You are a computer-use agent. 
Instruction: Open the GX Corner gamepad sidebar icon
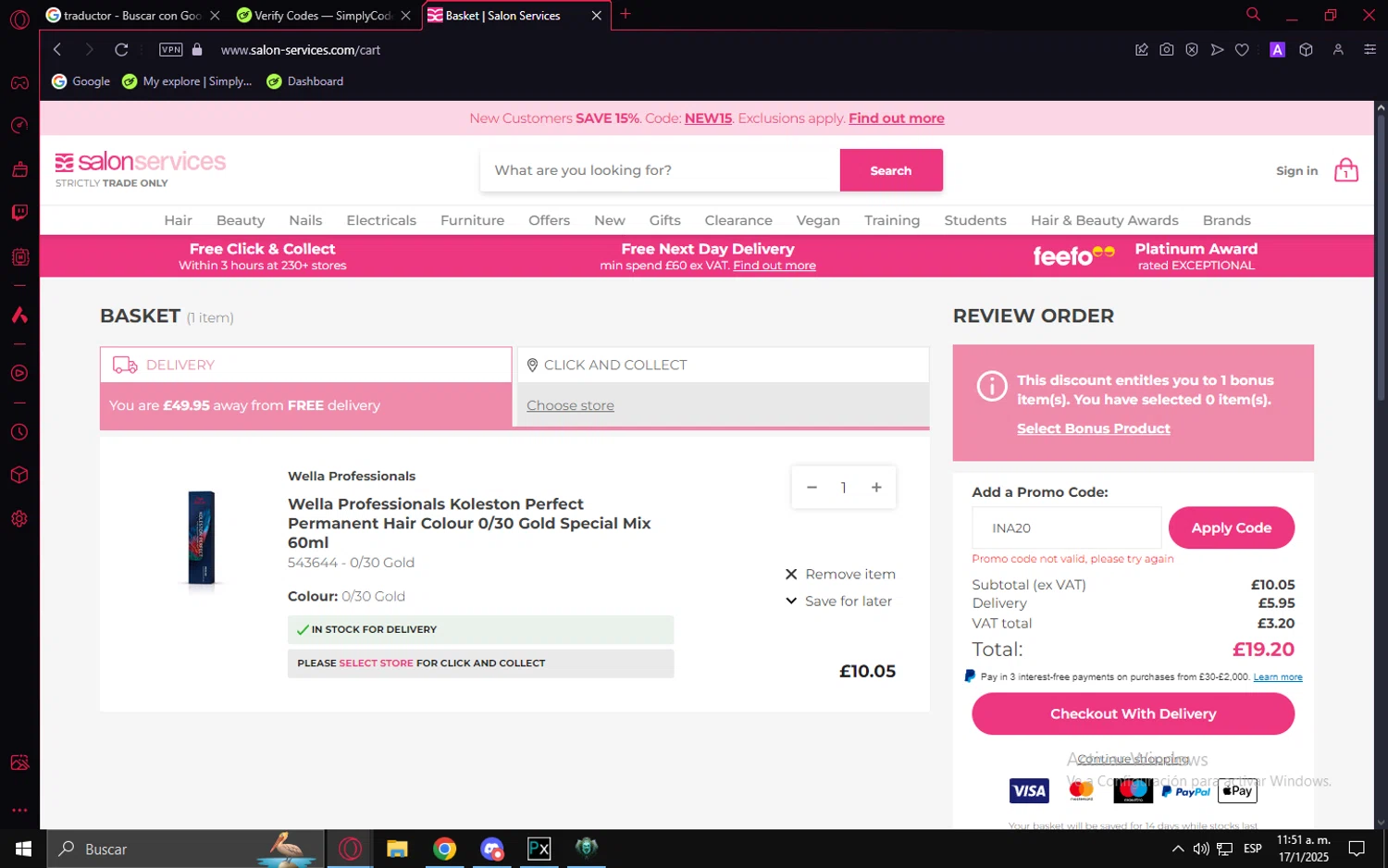[19, 83]
